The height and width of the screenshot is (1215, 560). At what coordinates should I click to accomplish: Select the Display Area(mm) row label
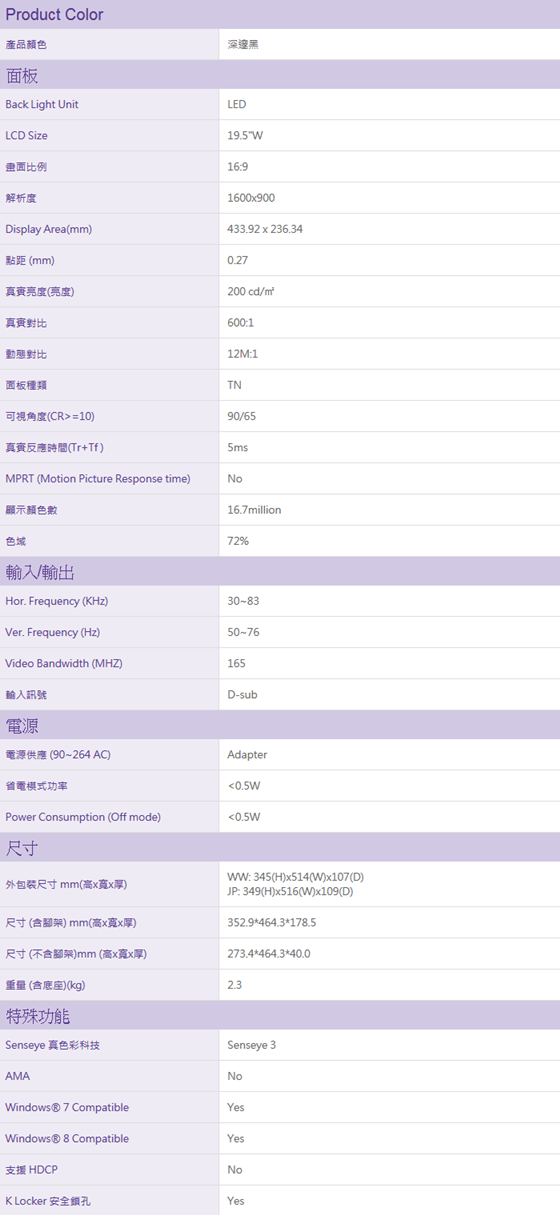tap(49, 229)
